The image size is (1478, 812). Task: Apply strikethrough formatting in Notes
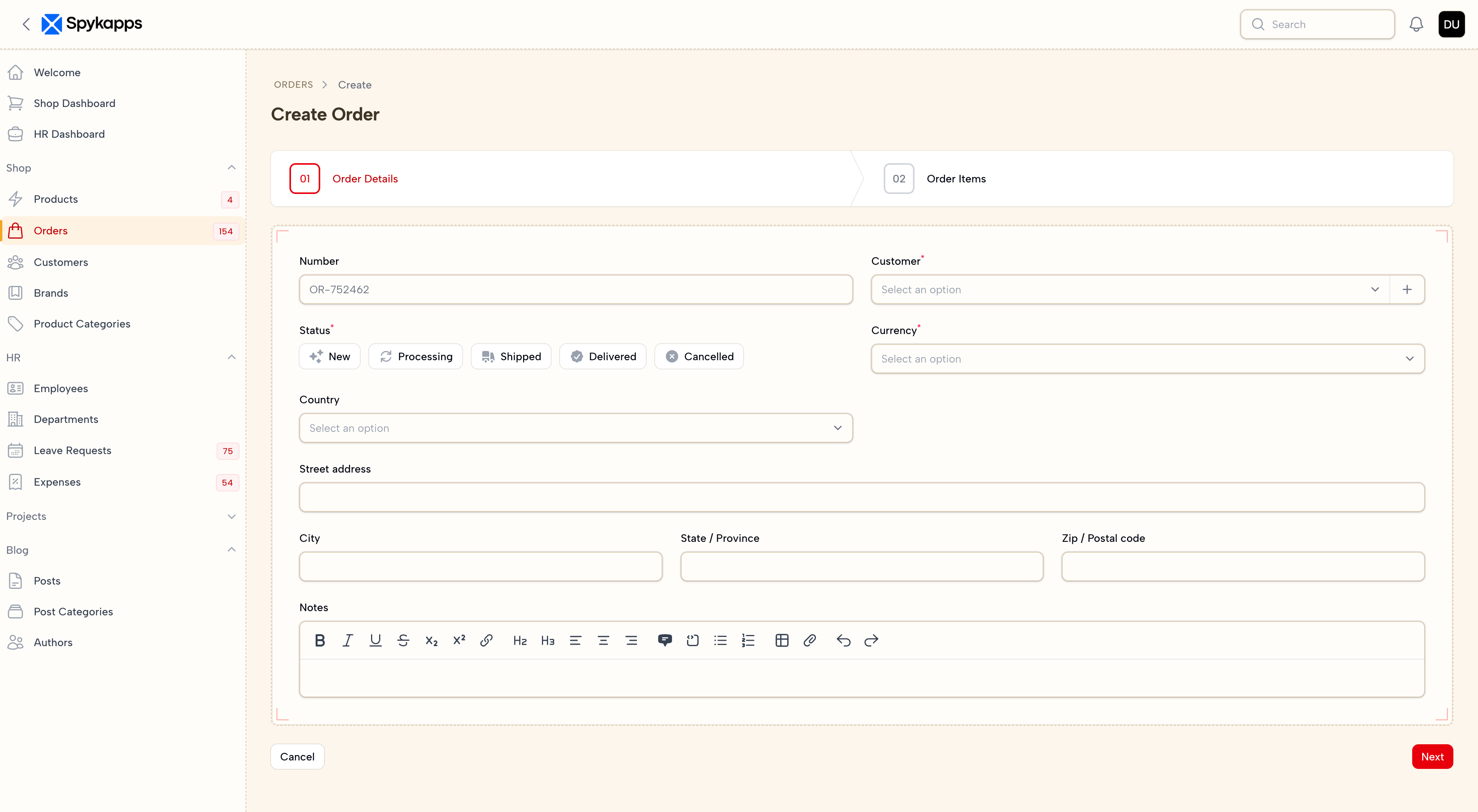point(403,640)
